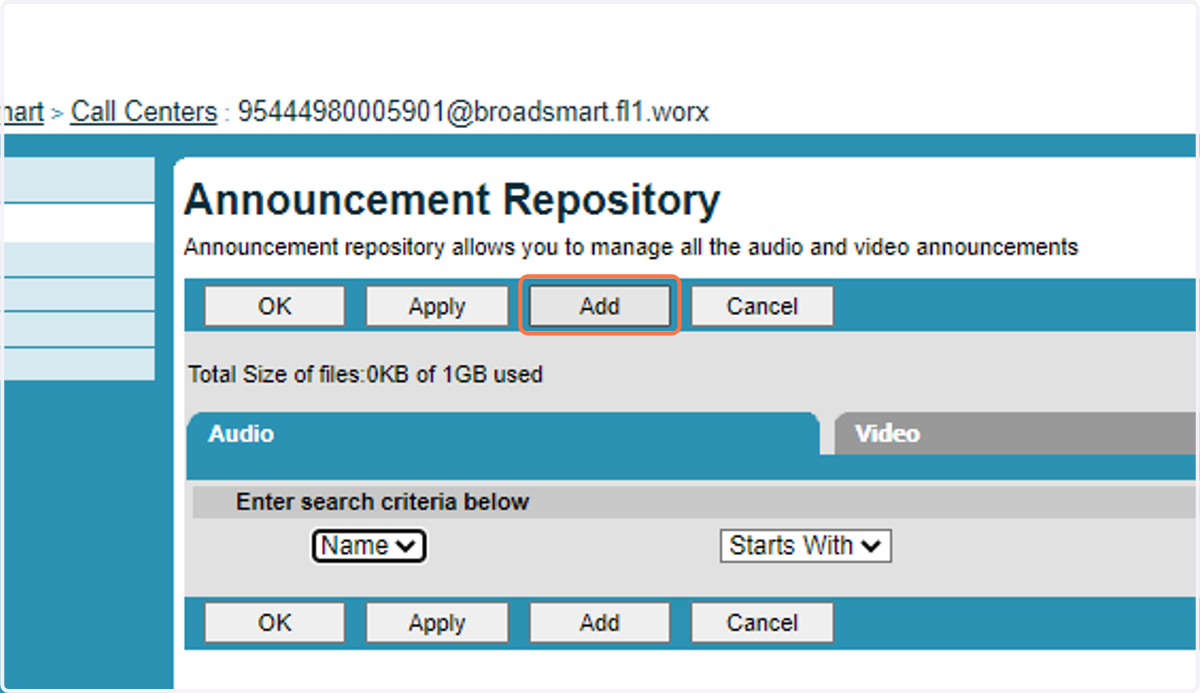Open the Name search criteria dropdown
Screen dimensions: 1200x693
pyautogui.click(x=369, y=546)
